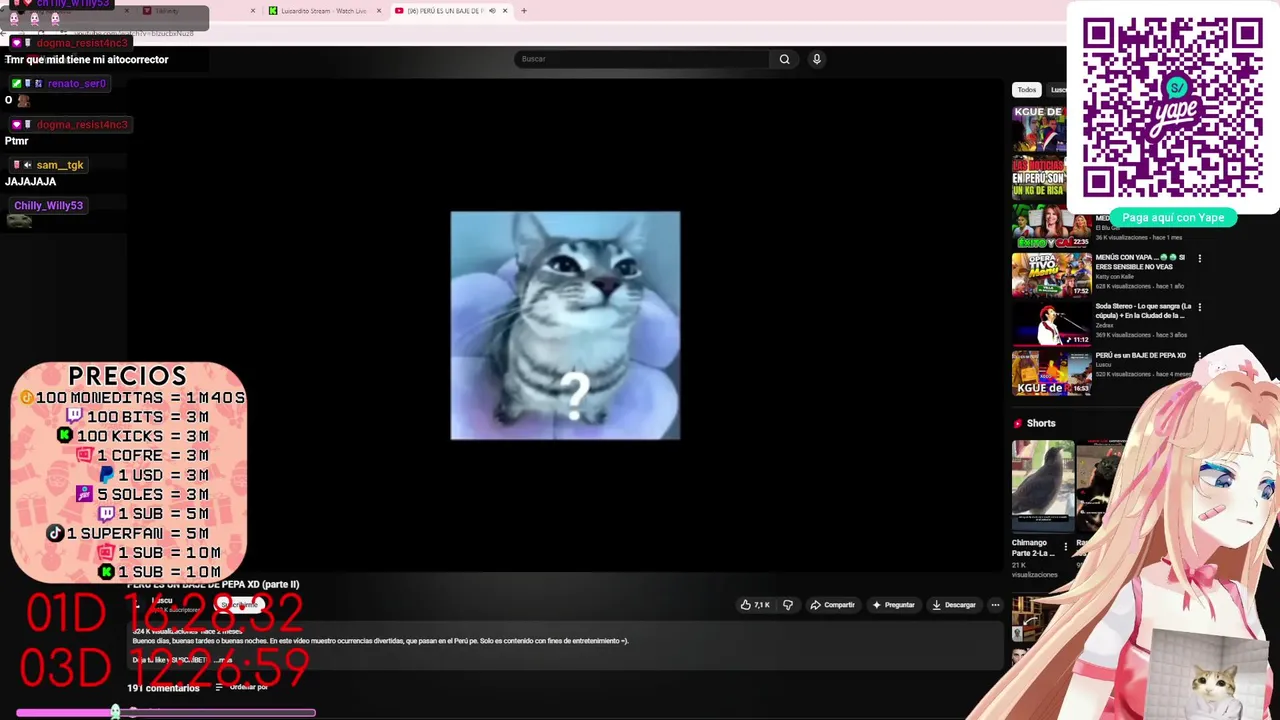Click chat username sam__tgk
Image resolution: width=1280 pixels, height=720 pixels.
tap(60, 165)
